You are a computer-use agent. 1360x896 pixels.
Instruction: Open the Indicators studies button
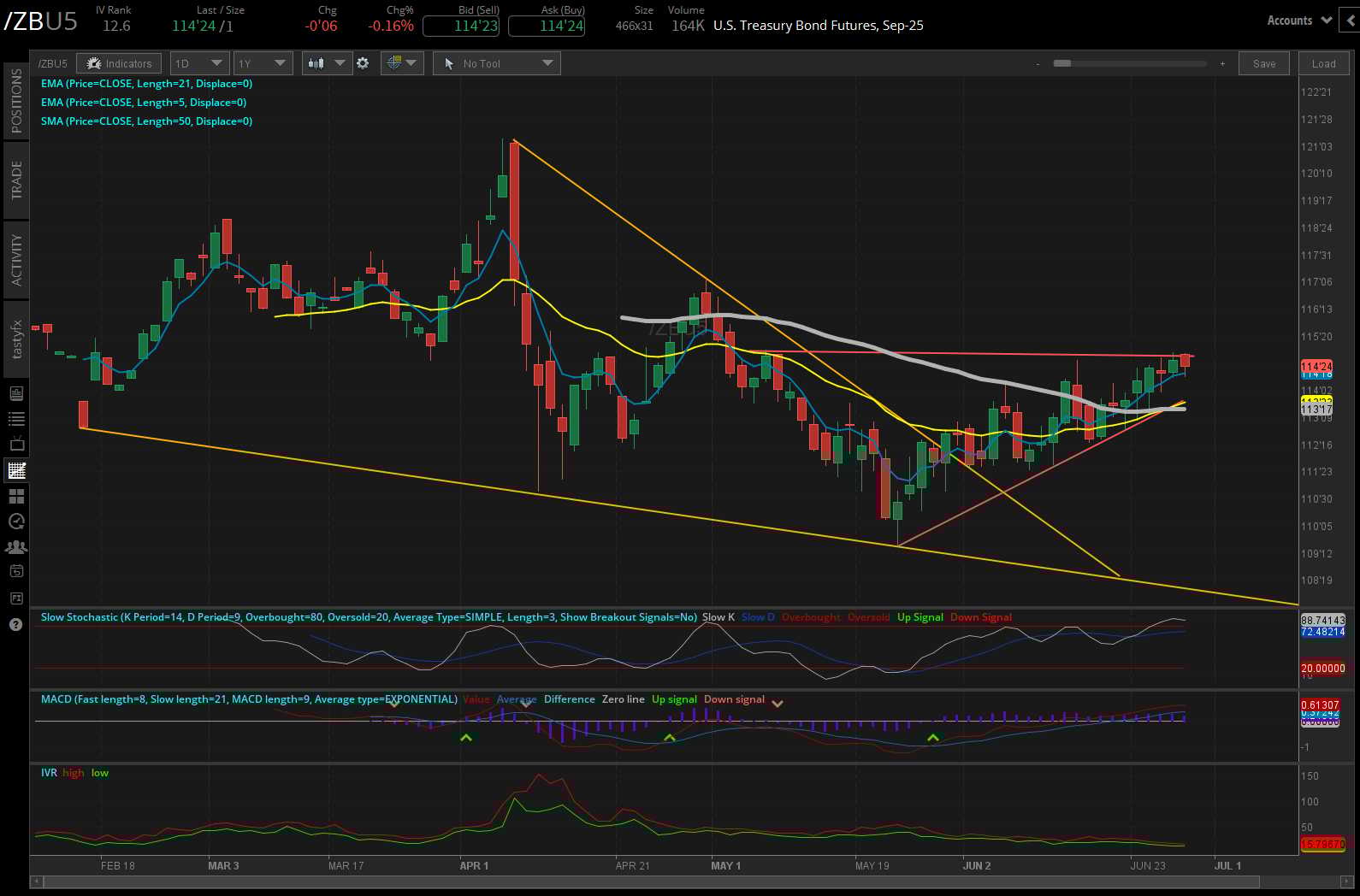tap(119, 63)
